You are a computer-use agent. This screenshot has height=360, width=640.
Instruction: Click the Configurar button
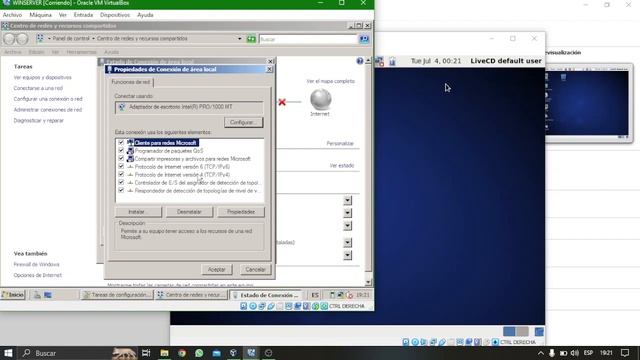point(243,122)
